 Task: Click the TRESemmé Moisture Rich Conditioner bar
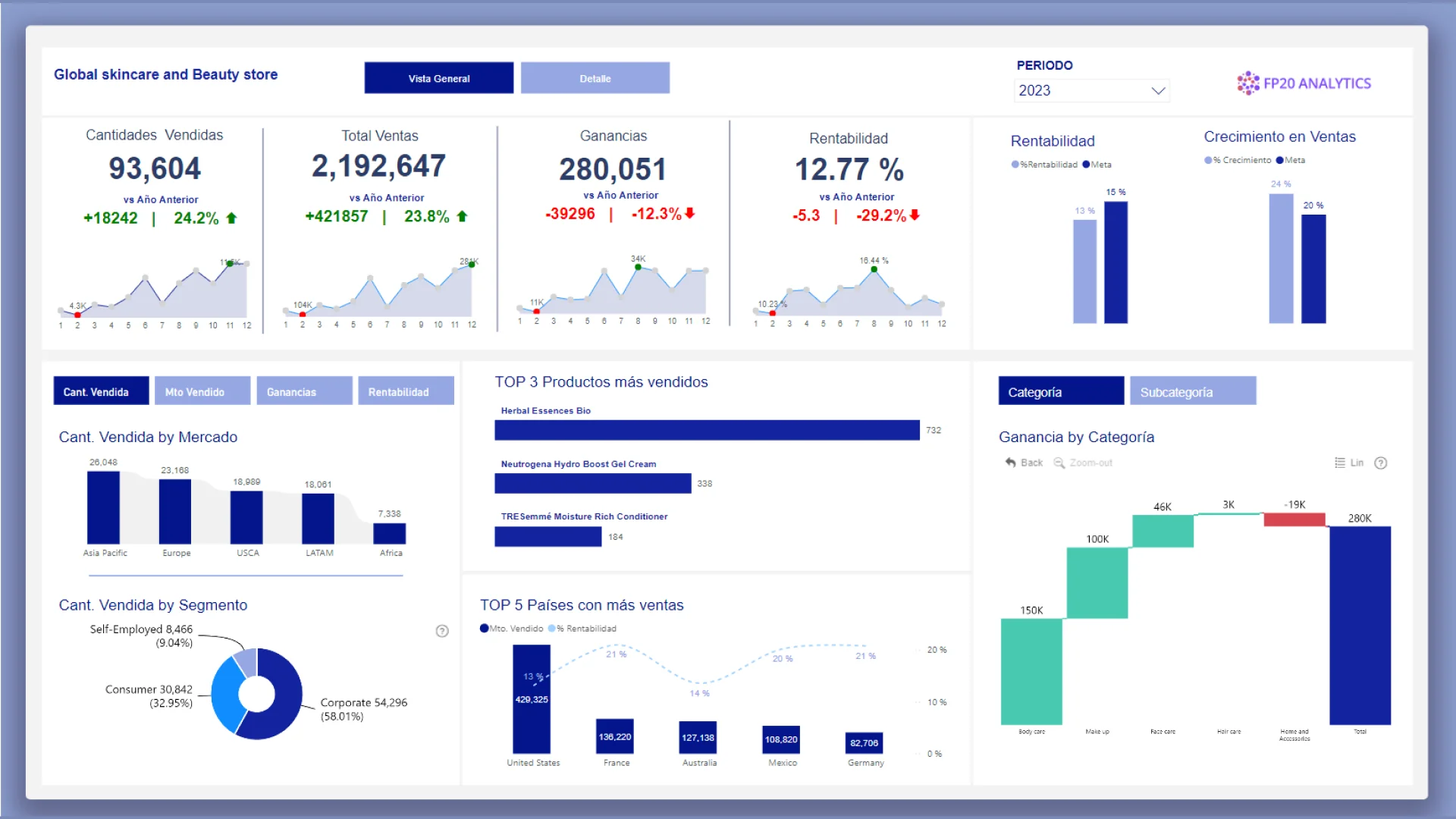click(548, 536)
